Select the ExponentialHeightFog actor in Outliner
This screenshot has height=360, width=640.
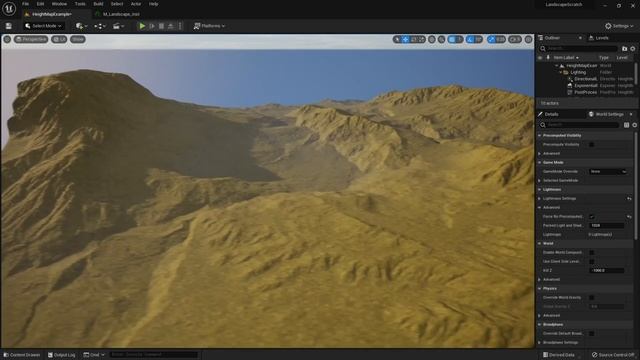pos(586,86)
